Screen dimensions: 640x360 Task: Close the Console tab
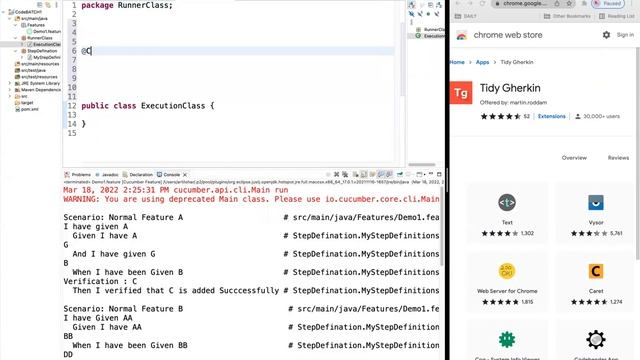coord(185,175)
